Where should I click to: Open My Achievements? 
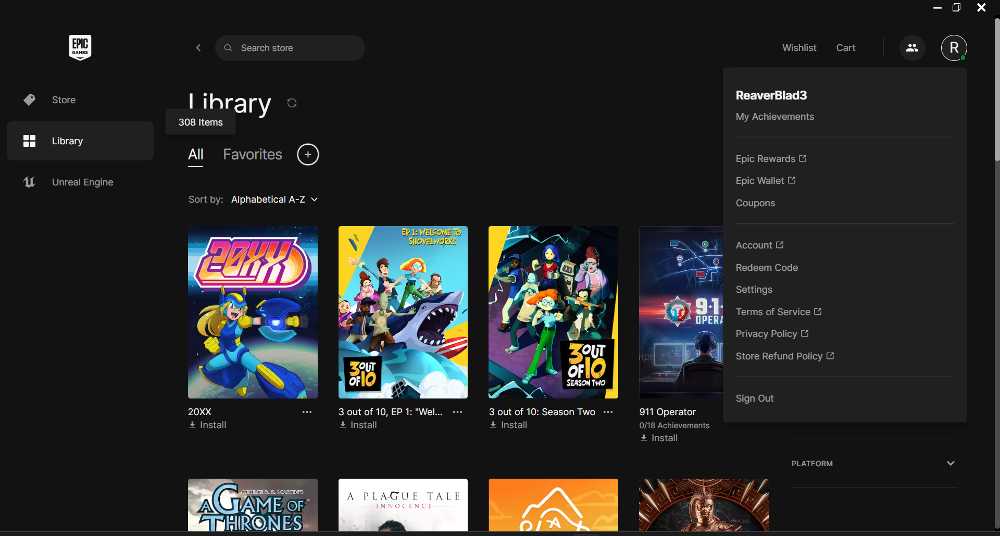click(x=774, y=117)
